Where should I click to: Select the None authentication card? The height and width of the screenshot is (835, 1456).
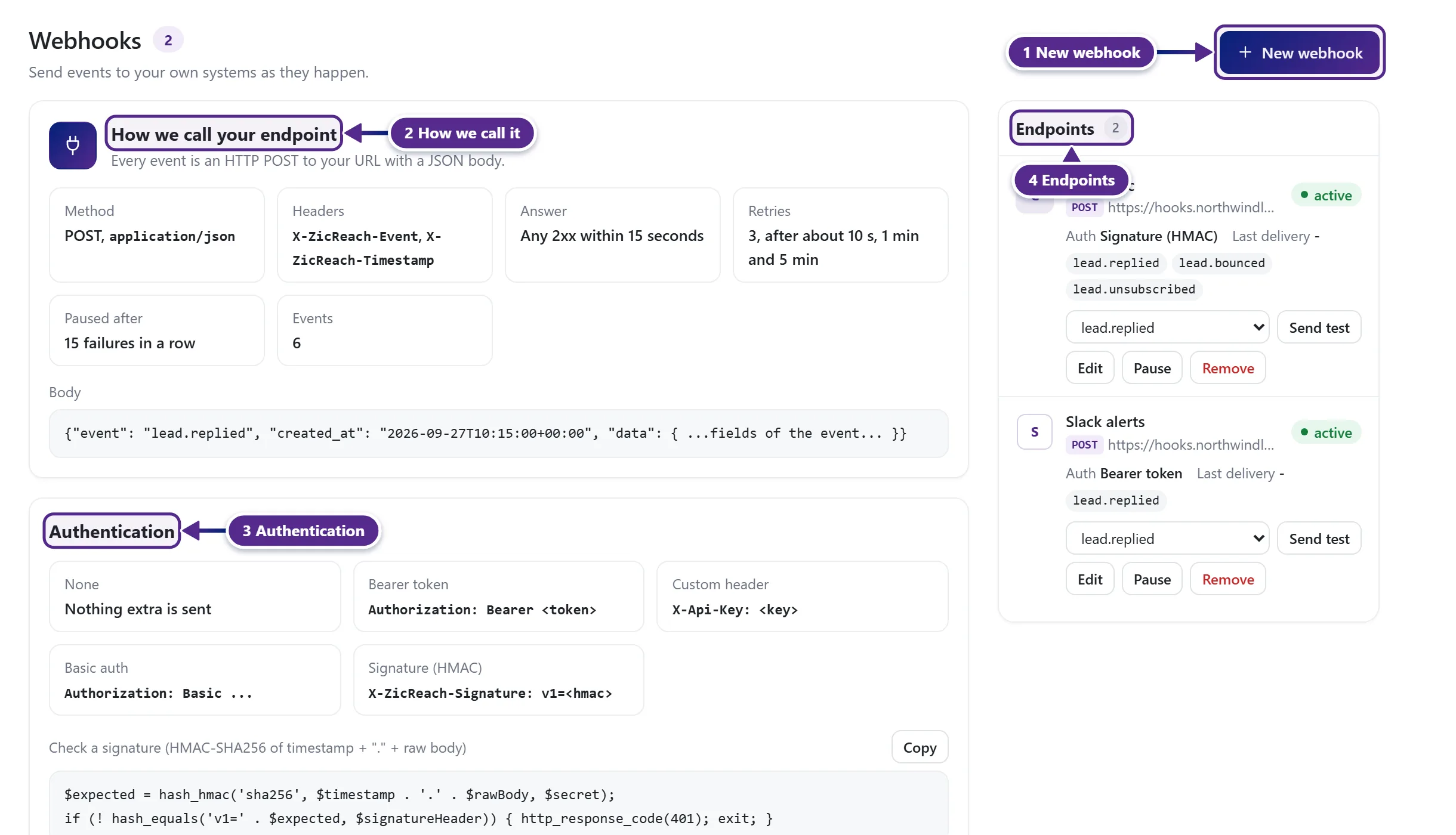pyautogui.click(x=195, y=596)
